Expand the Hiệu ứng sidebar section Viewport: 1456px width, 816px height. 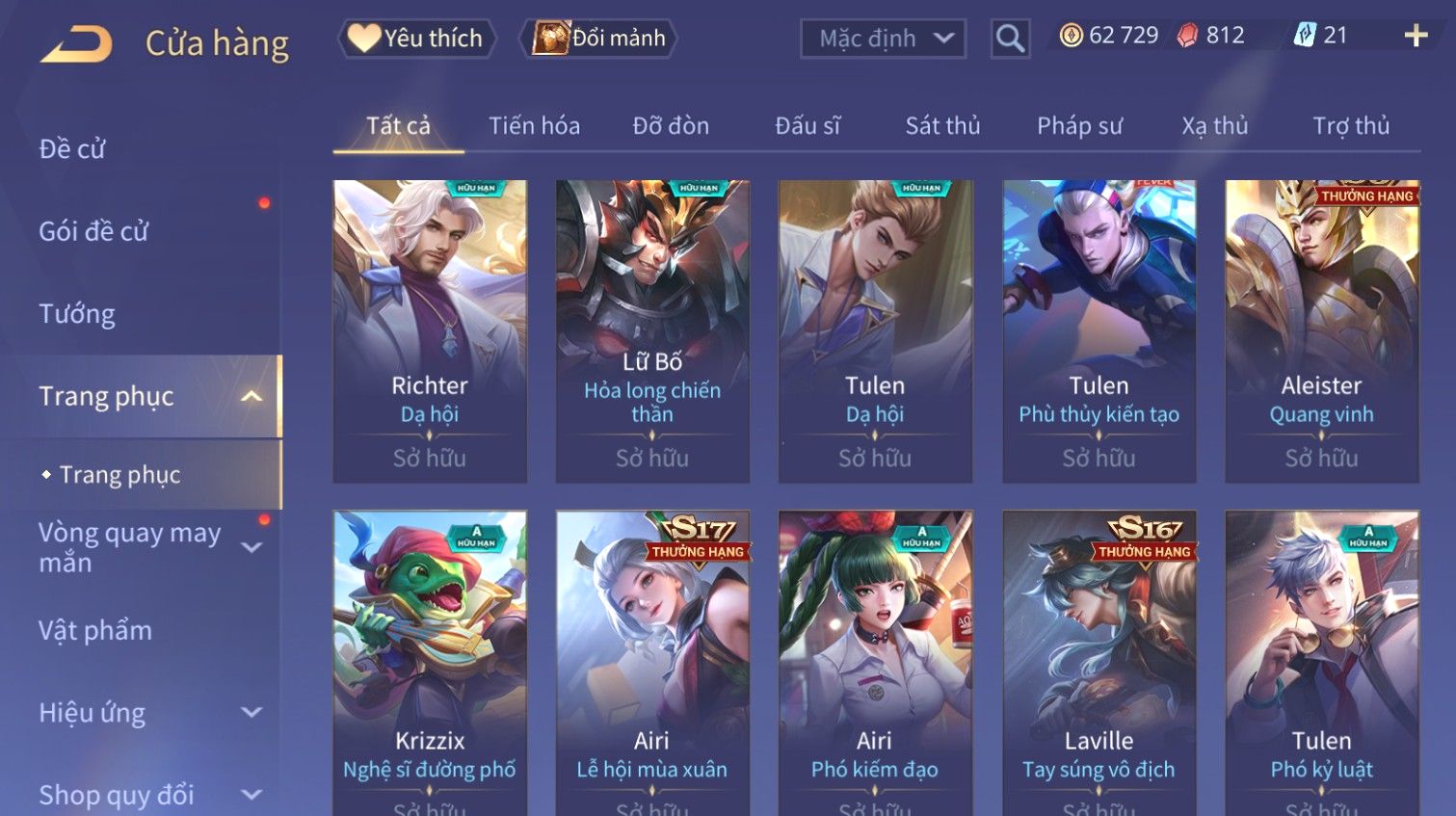tap(251, 713)
